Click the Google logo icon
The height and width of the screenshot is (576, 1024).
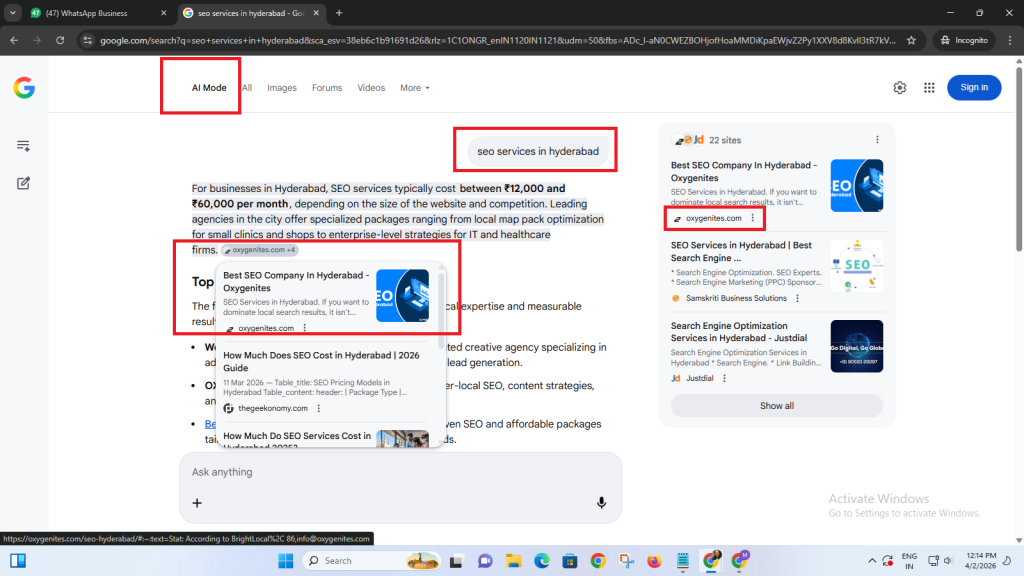24,88
